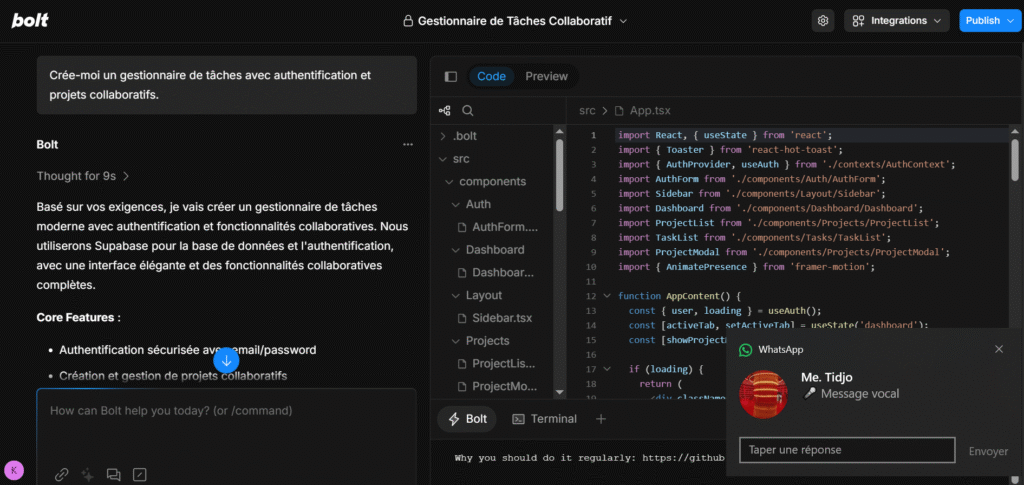Screen dimensions: 1024x485
Task: Add a new terminal with plus icon
Action: coord(601,419)
